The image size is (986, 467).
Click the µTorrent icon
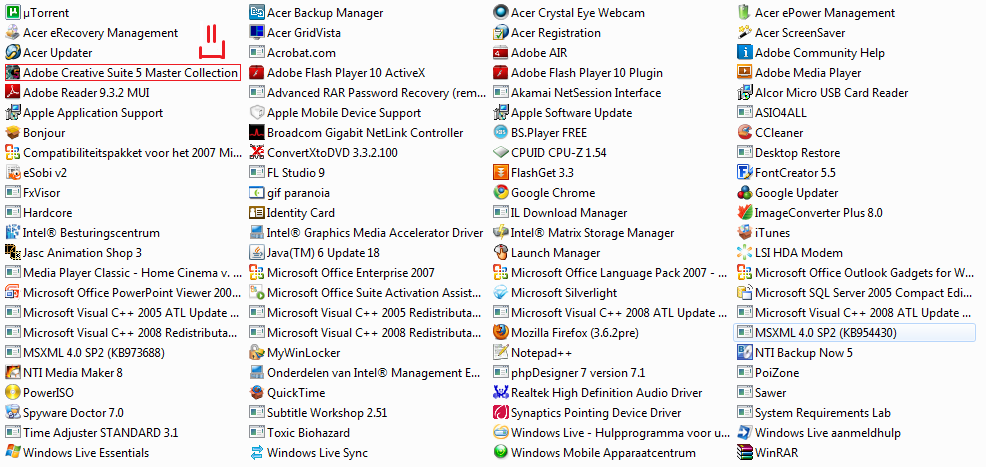coord(12,12)
